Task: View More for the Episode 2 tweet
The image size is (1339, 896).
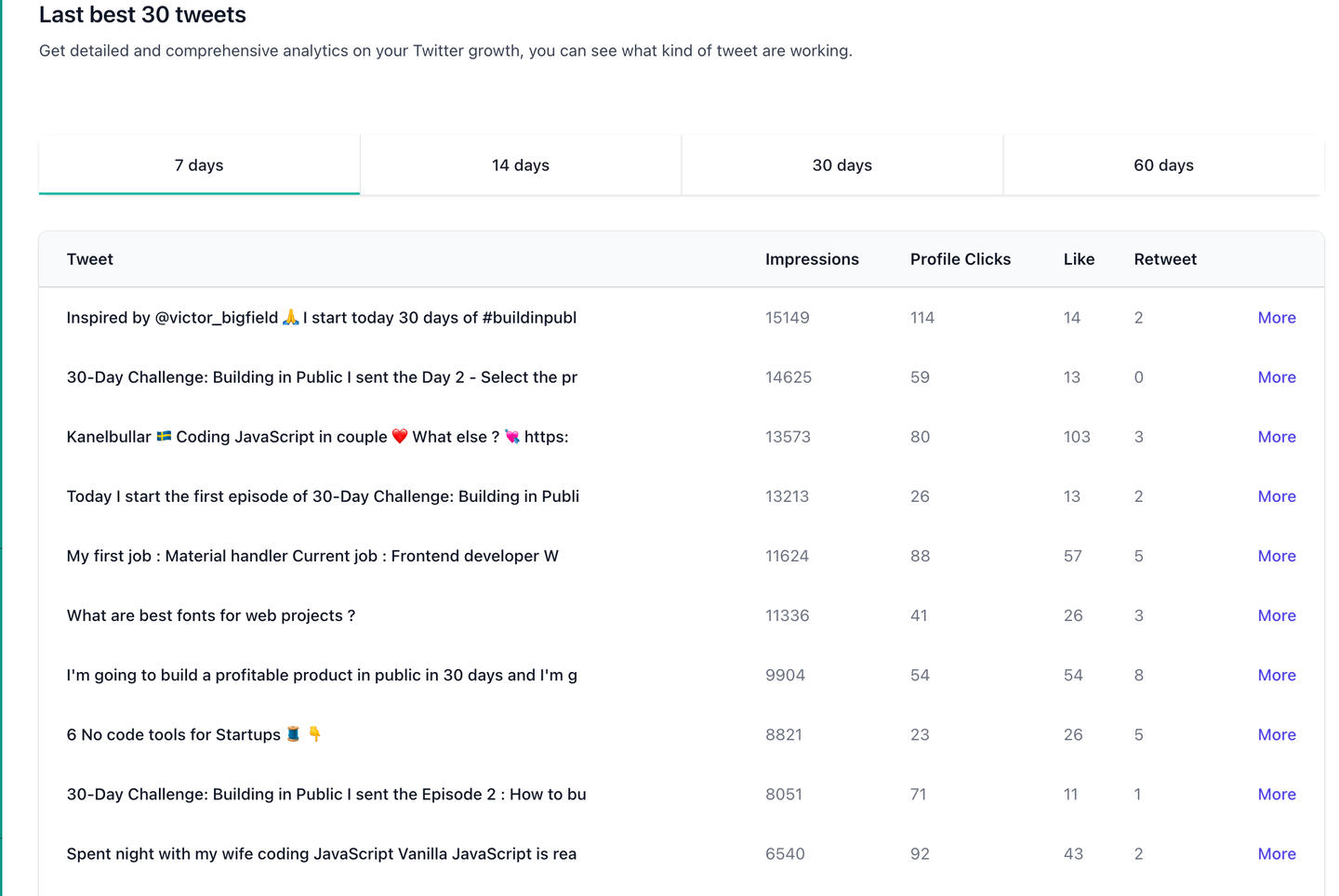Action: (x=1277, y=794)
